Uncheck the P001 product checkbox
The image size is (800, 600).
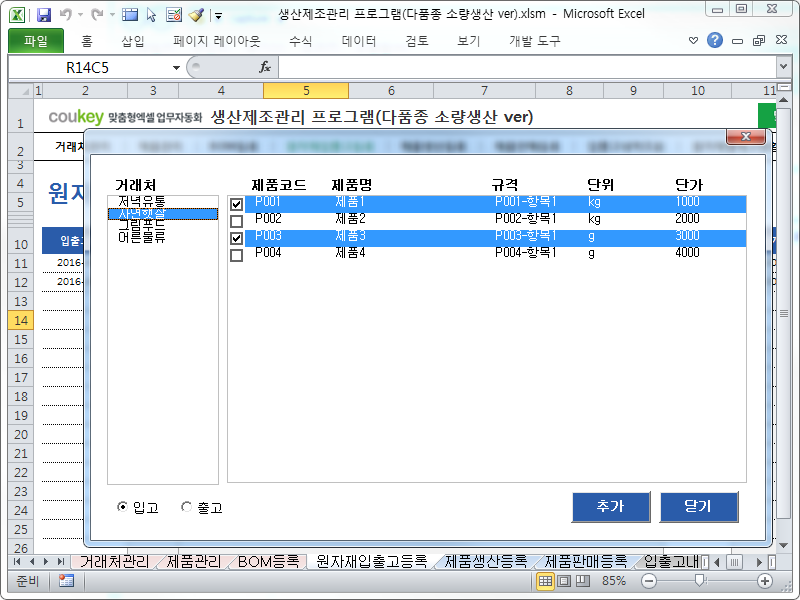(x=236, y=205)
